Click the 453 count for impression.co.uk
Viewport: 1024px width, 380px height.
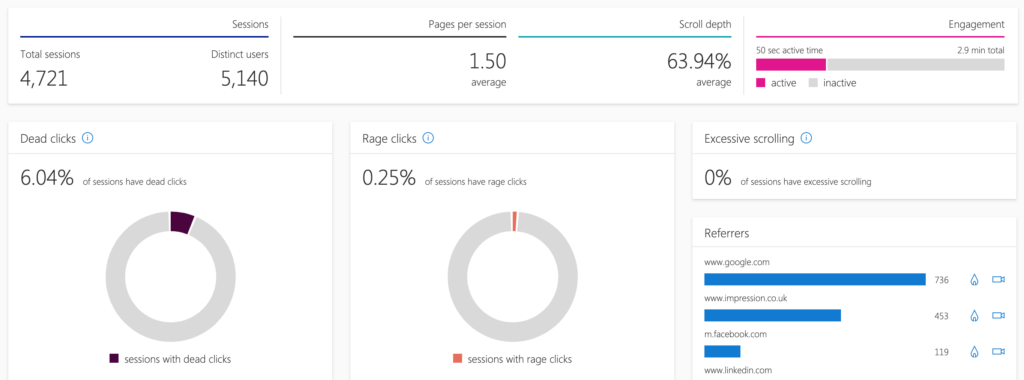point(941,316)
